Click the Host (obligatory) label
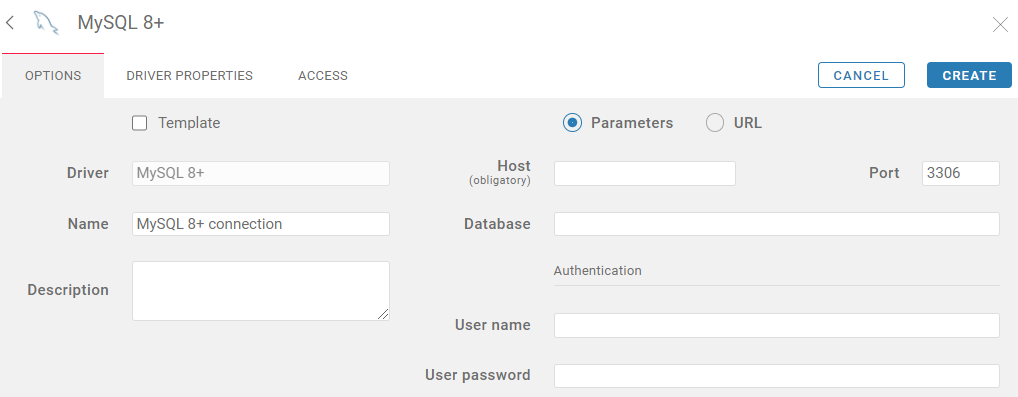The height and width of the screenshot is (397, 1018). click(500, 172)
